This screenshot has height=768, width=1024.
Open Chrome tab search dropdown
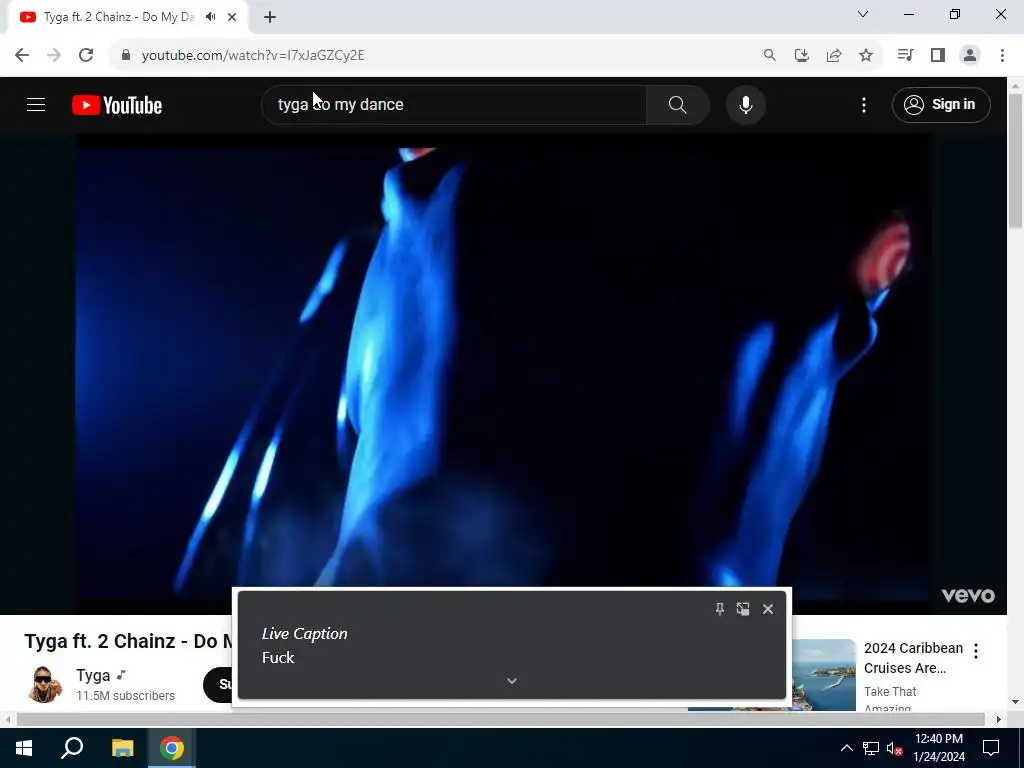[863, 14]
